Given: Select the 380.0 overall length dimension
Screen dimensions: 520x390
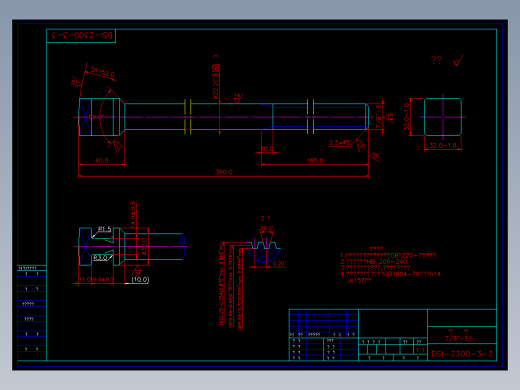Looking at the screenshot, I should (224, 172).
